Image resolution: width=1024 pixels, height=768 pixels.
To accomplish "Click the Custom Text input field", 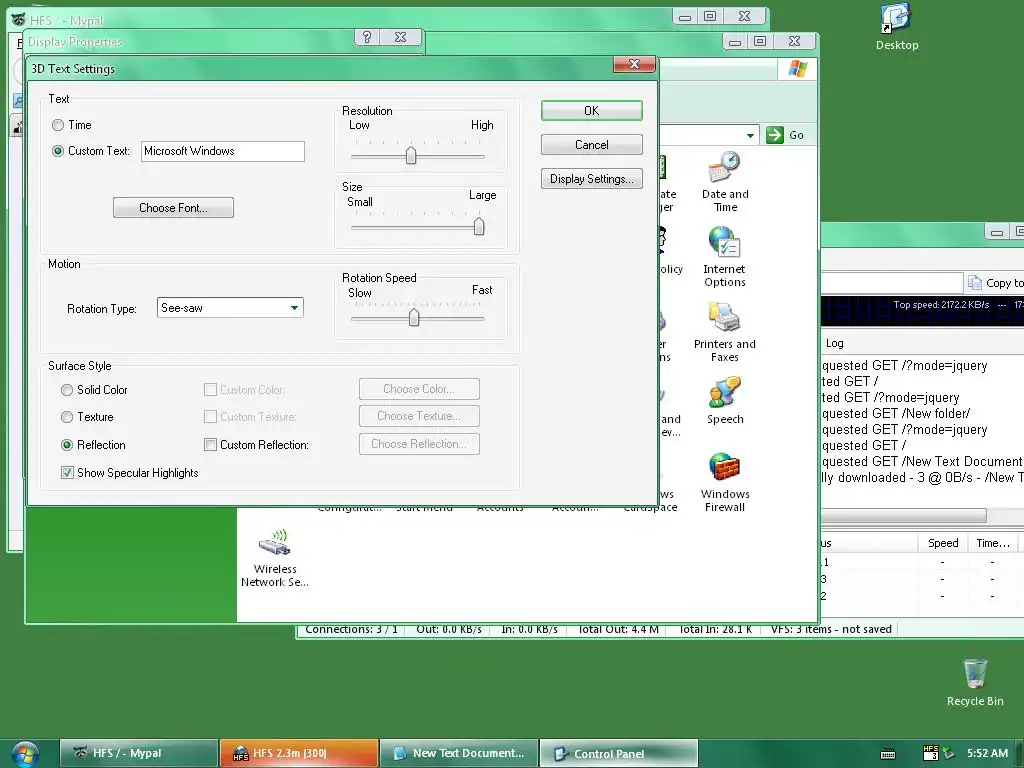I will pyautogui.click(x=223, y=151).
